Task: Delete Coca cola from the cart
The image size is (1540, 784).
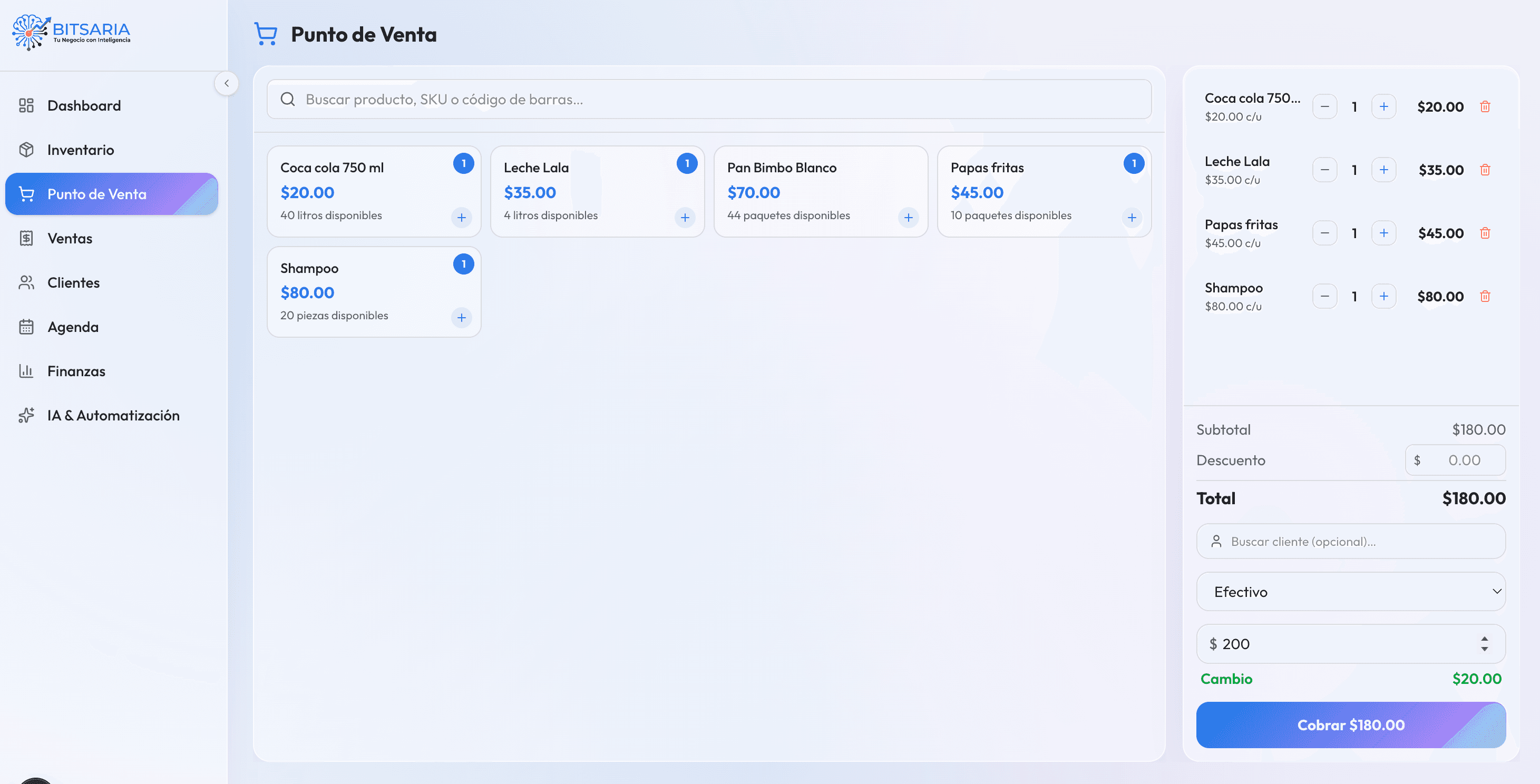Action: [x=1485, y=106]
